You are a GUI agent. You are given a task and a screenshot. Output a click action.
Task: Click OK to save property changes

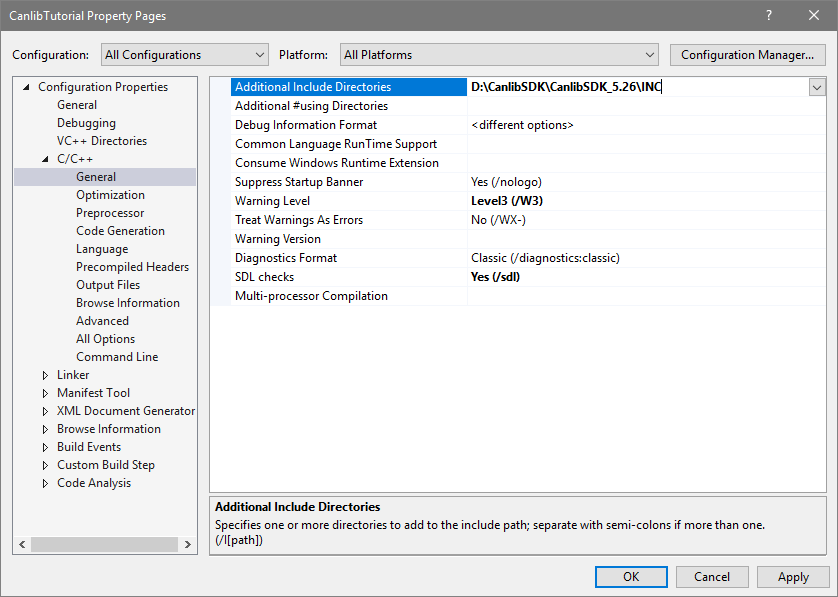tap(631, 576)
